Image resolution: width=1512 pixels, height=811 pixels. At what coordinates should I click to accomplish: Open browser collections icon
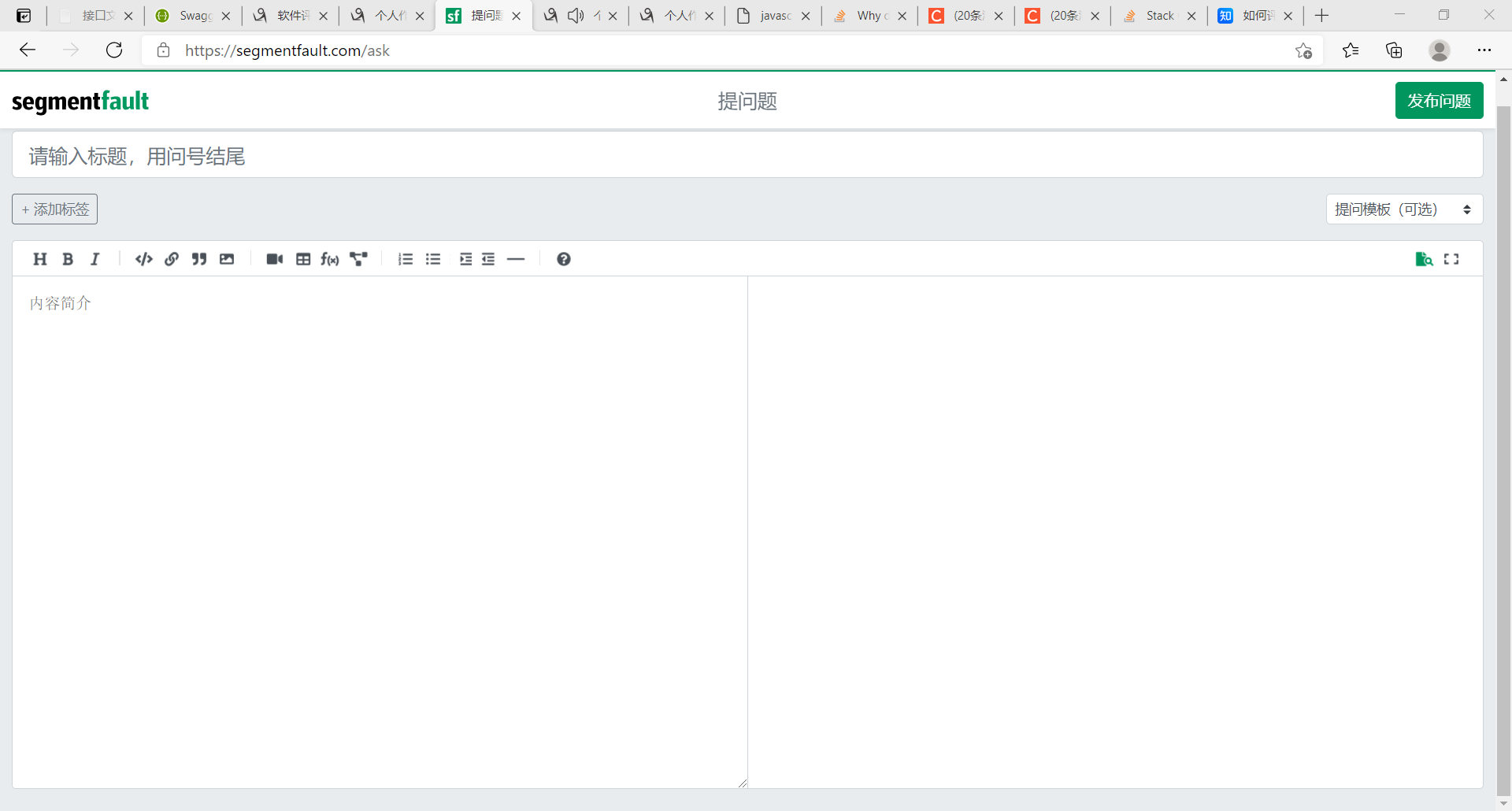point(1394,50)
